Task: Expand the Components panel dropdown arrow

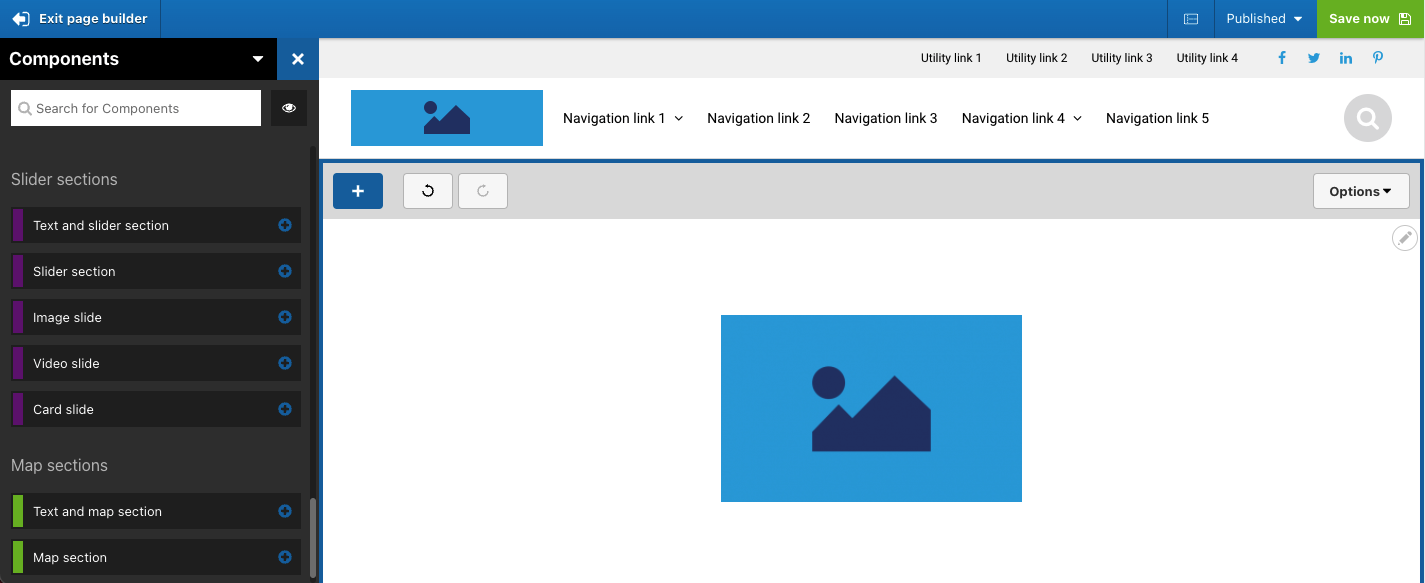Action: coord(258,59)
